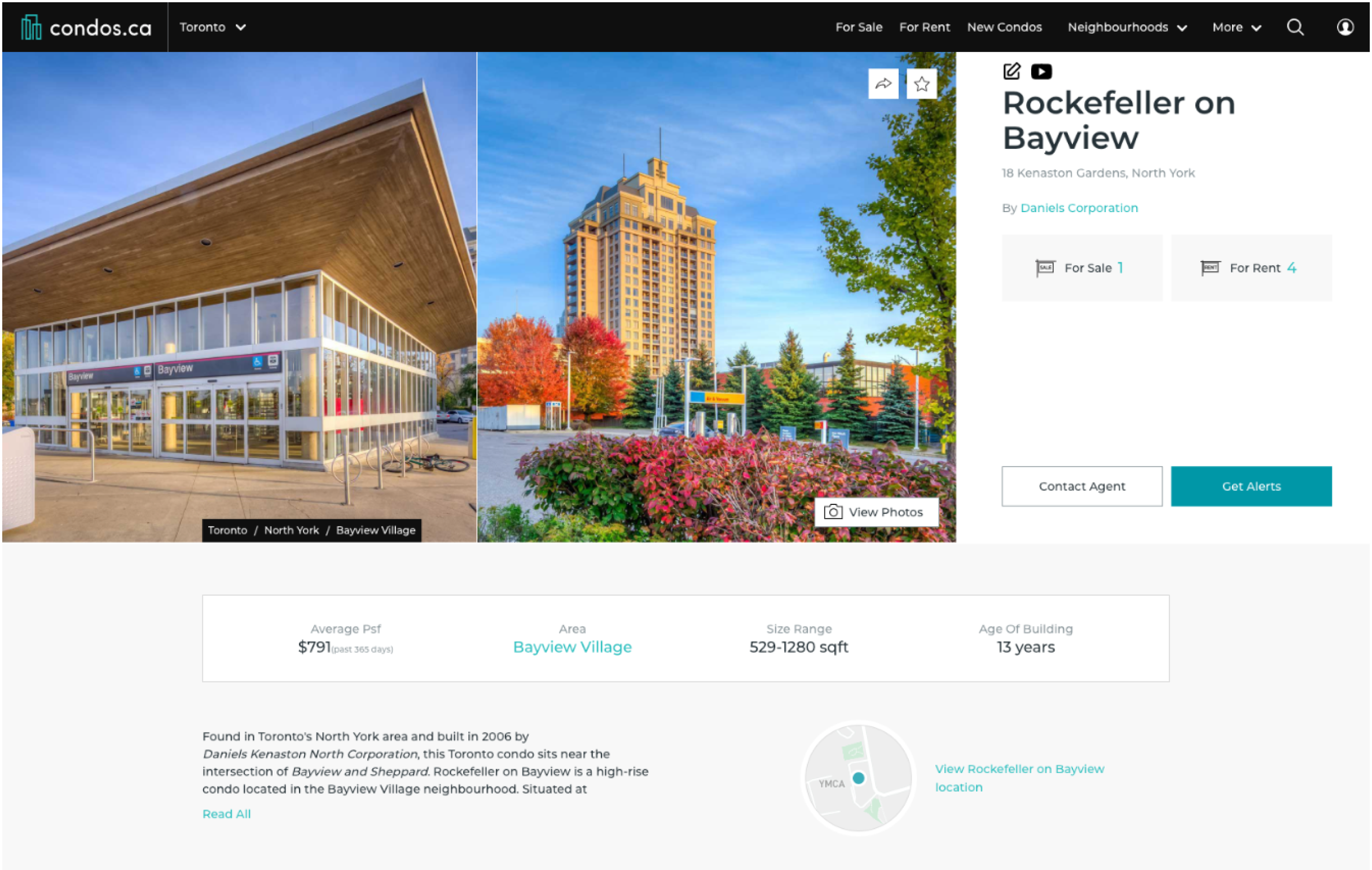Click Bayview Village in the photo breadcrumb
Image resolution: width=1372 pixels, height=870 pixels.
coord(376,530)
